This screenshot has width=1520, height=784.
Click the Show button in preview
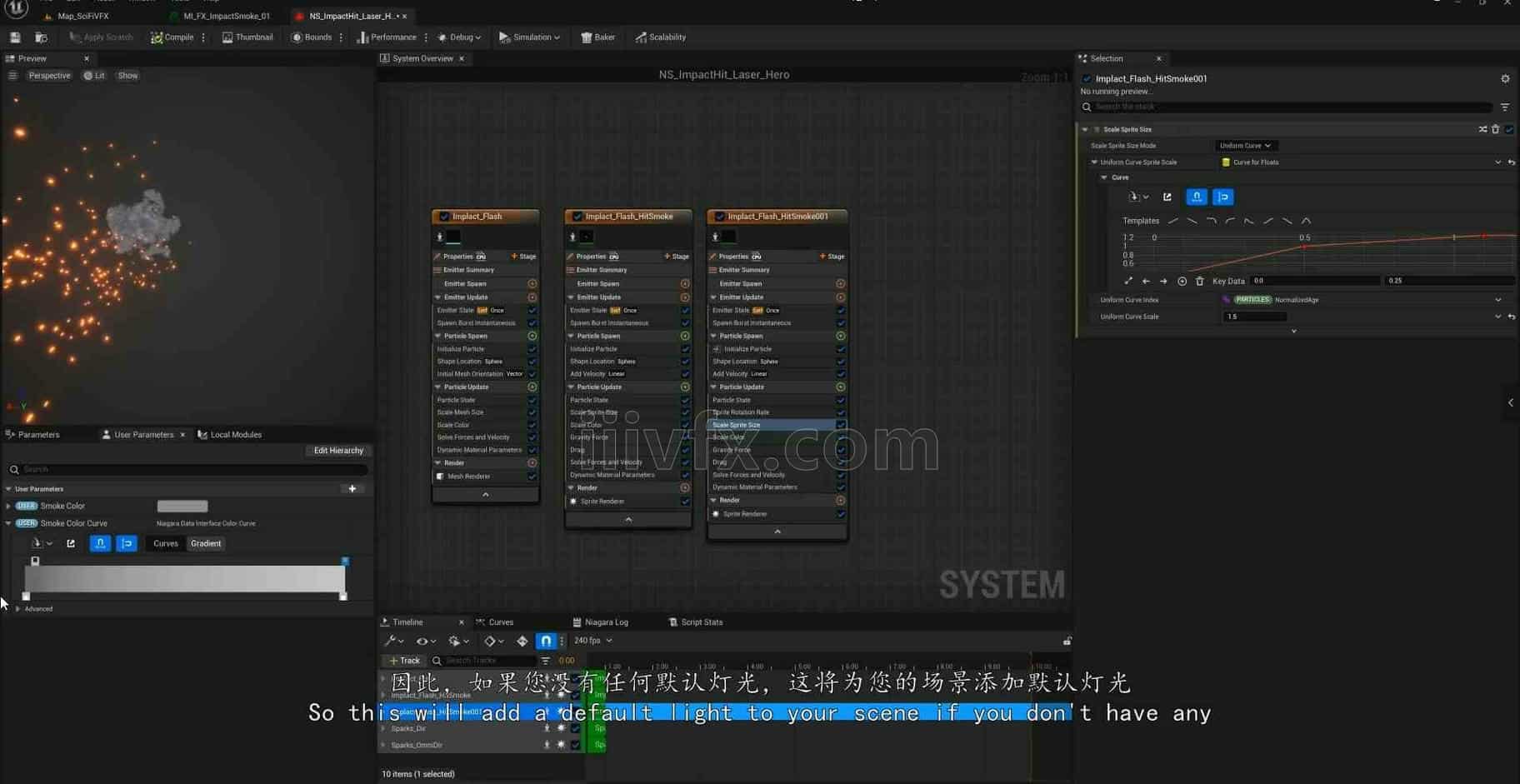(127, 75)
